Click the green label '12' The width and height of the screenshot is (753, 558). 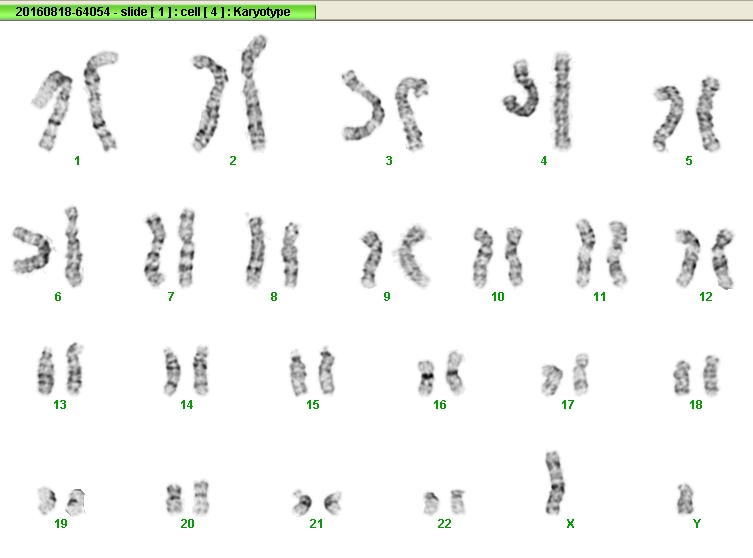click(x=705, y=297)
